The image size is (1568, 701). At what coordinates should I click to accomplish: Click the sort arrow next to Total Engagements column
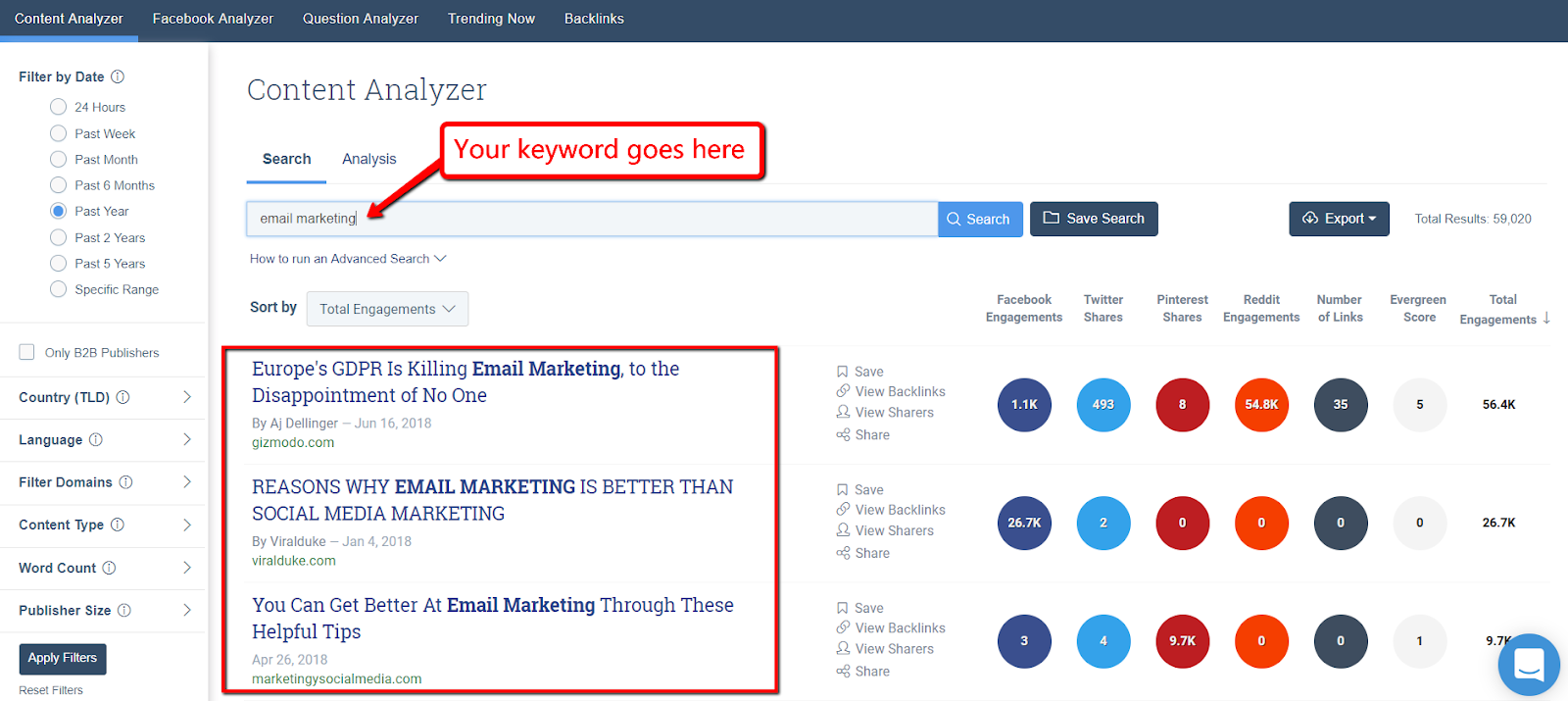[x=1546, y=318]
